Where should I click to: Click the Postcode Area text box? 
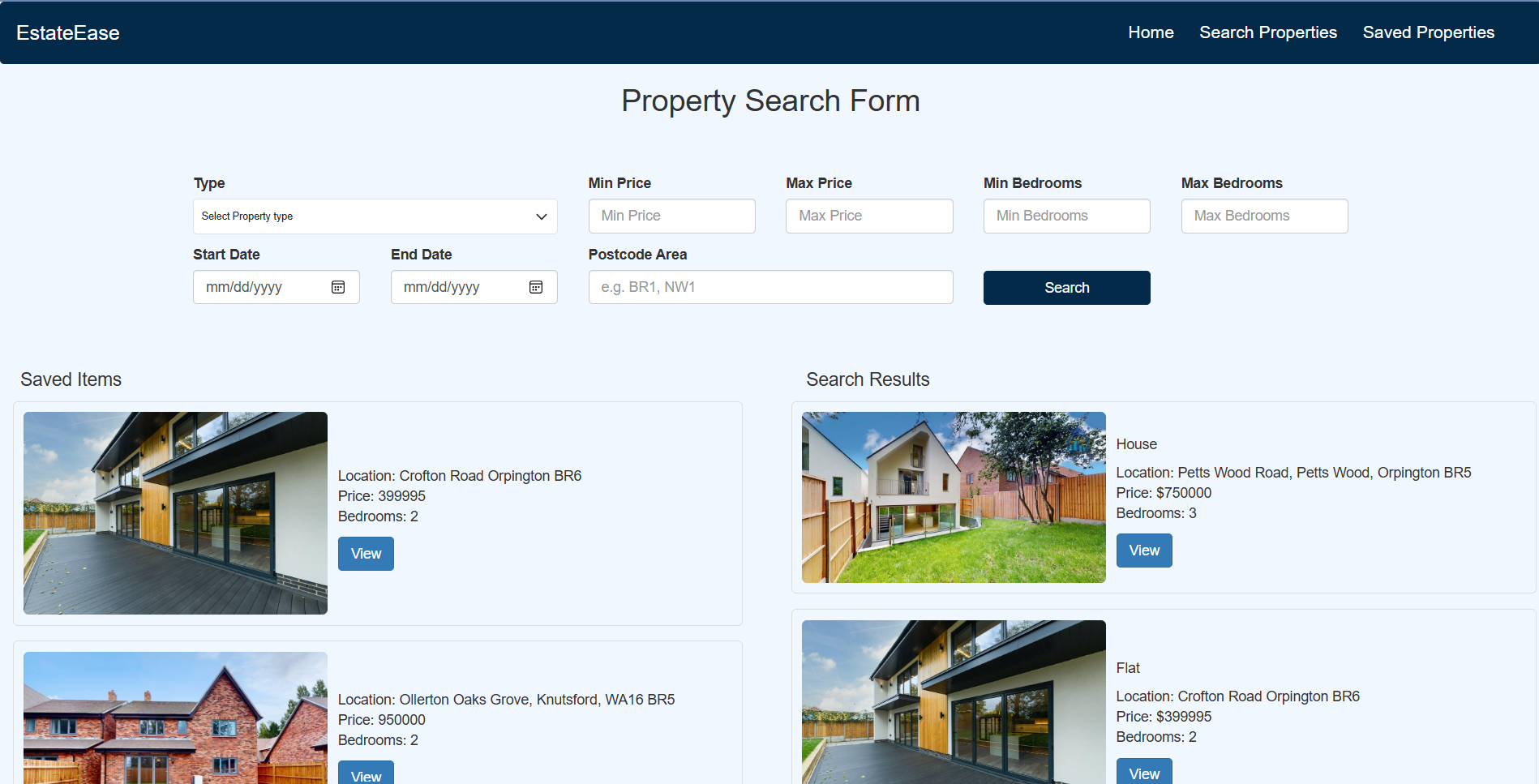coord(770,287)
